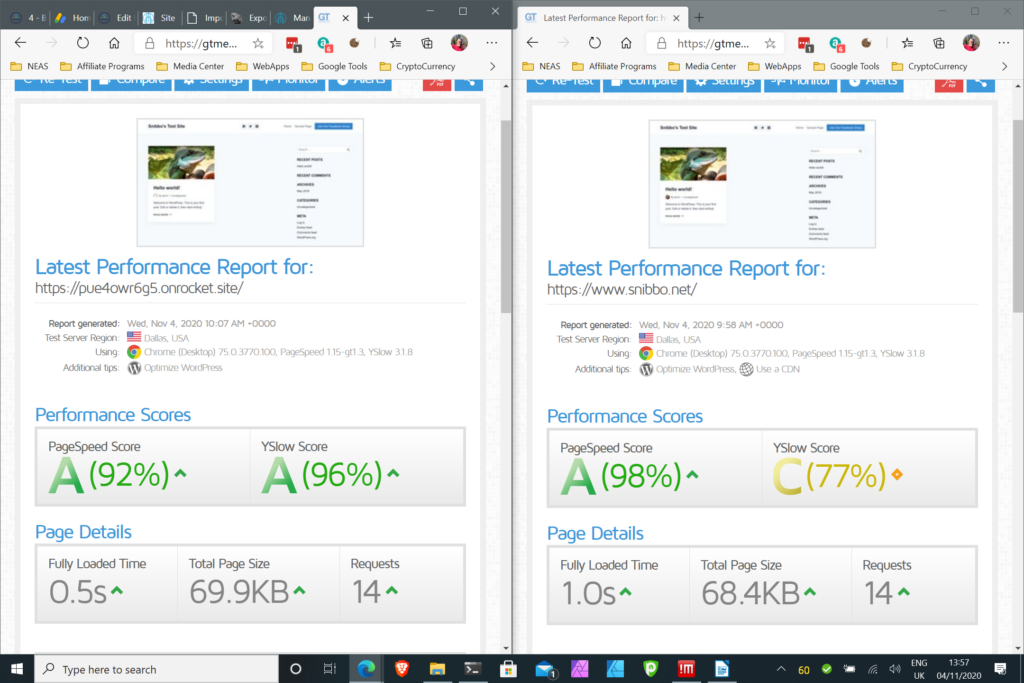The width and height of the screenshot is (1024, 683).
Task: Expand more bookmarks in the left window
Action: pos(492,66)
